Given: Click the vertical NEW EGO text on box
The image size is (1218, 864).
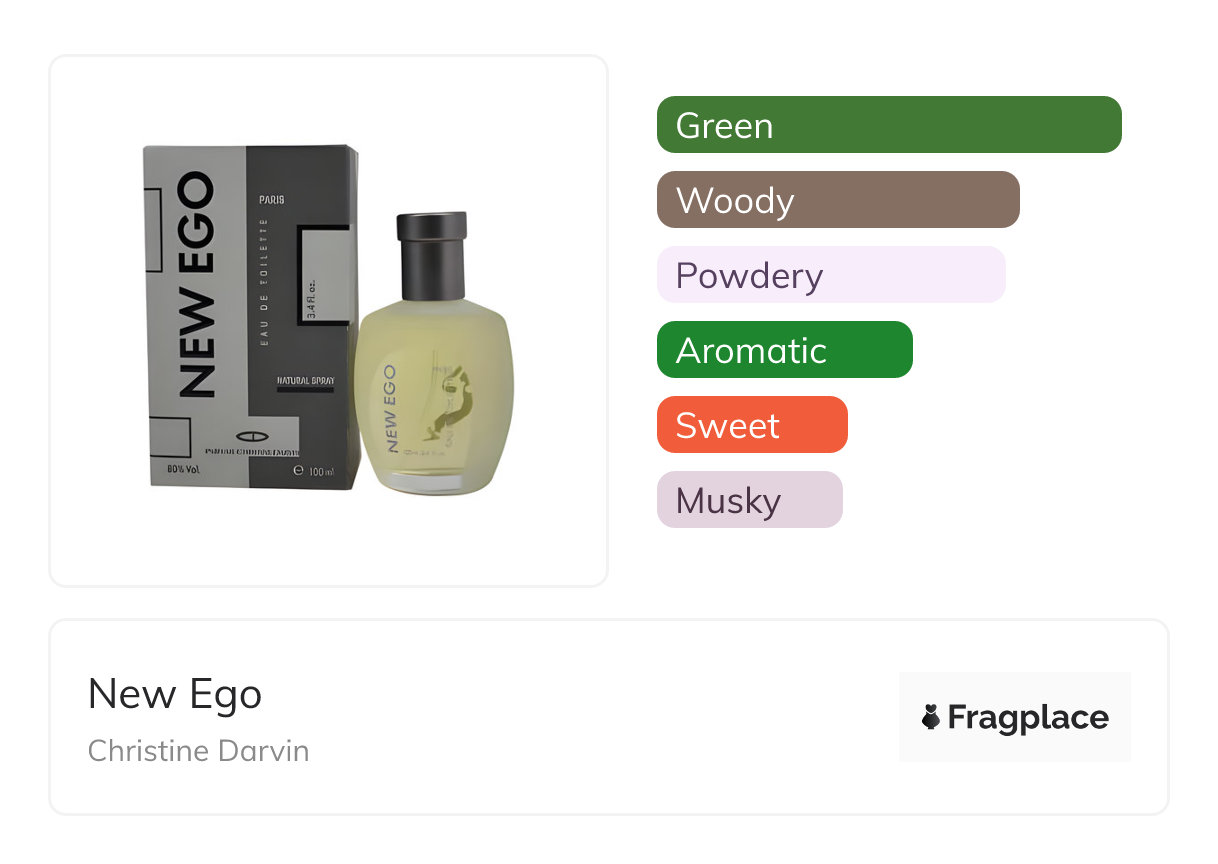Looking at the screenshot, I should pyautogui.click(x=196, y=285).
